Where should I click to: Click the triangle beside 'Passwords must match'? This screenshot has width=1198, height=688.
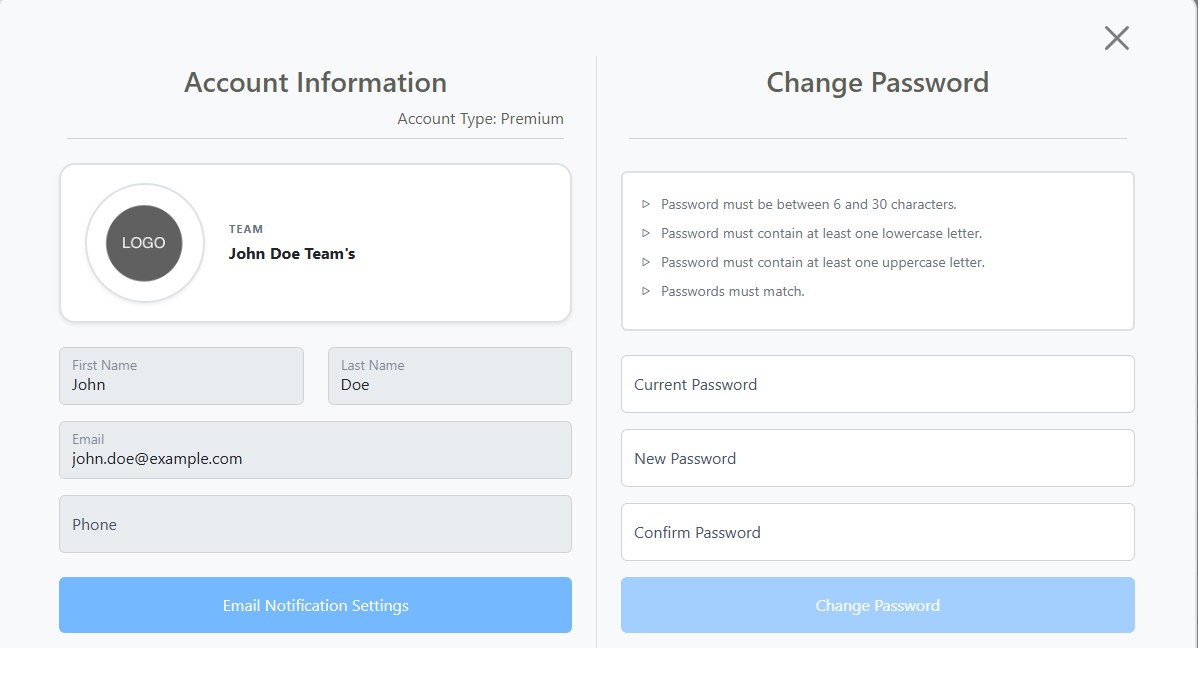tap(646, 291)
